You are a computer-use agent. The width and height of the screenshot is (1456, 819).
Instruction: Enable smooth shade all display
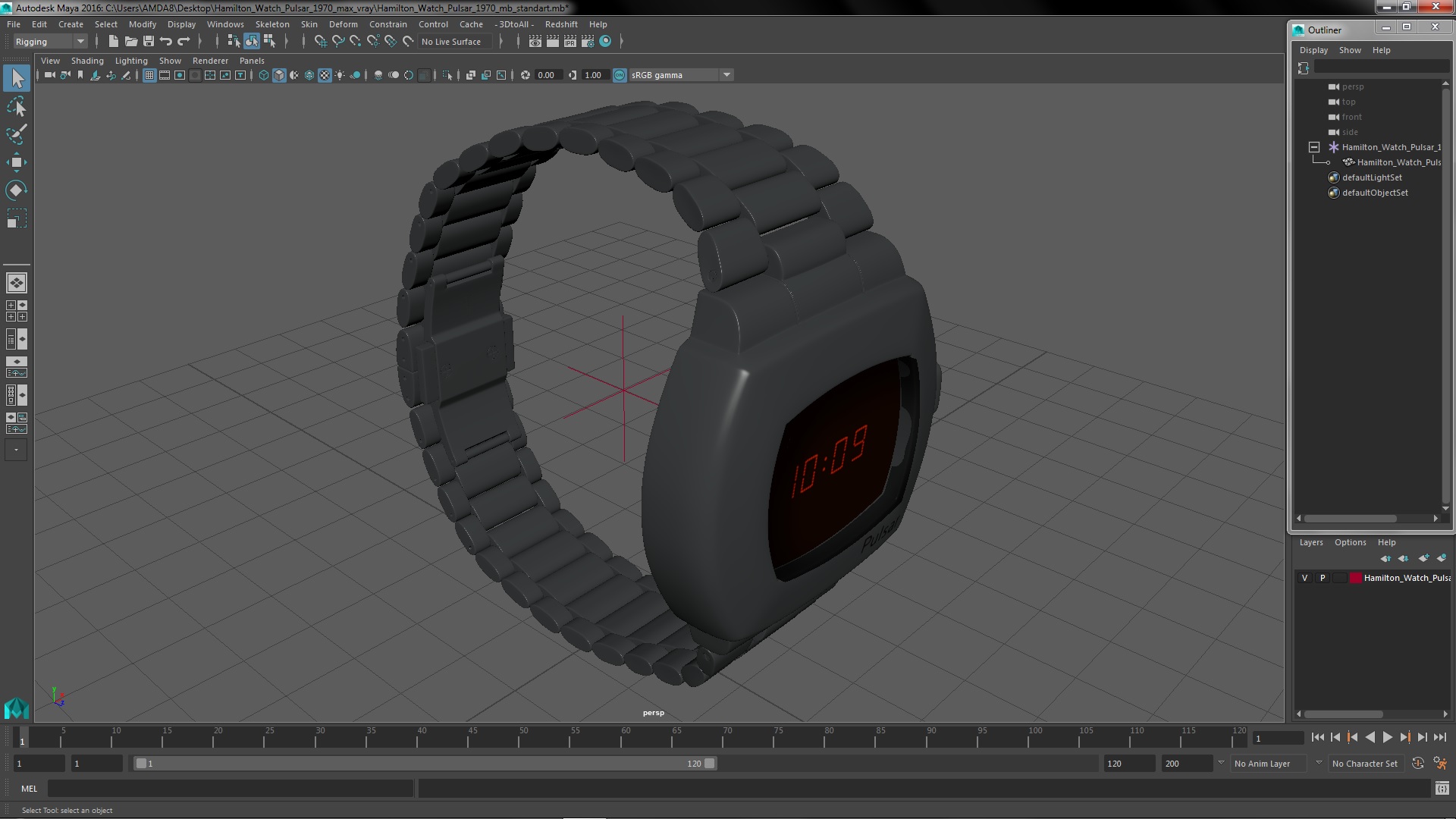pos(279,75)
